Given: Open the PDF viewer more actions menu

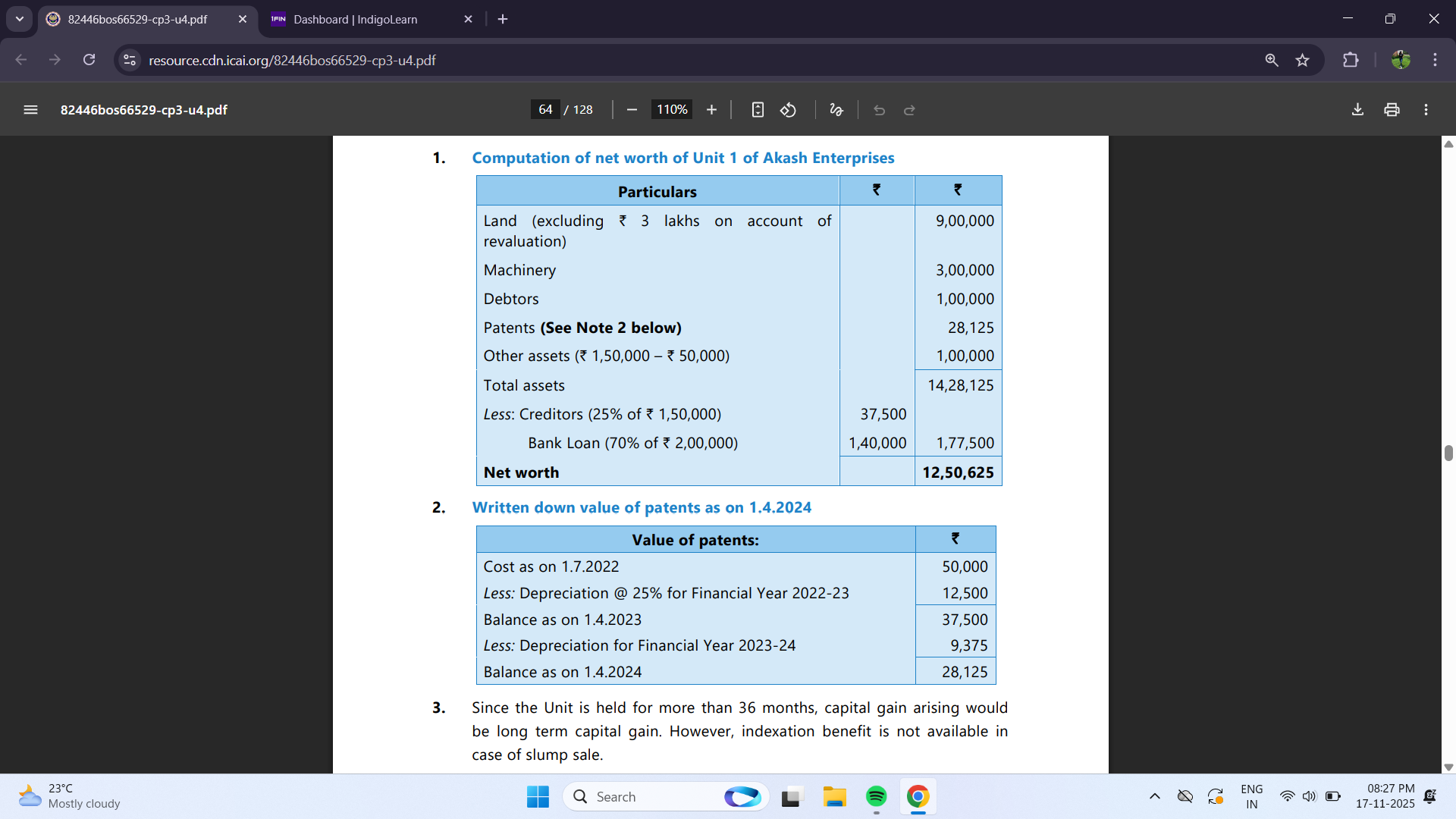Looking at the screenshot, I should click(1426, 110).
